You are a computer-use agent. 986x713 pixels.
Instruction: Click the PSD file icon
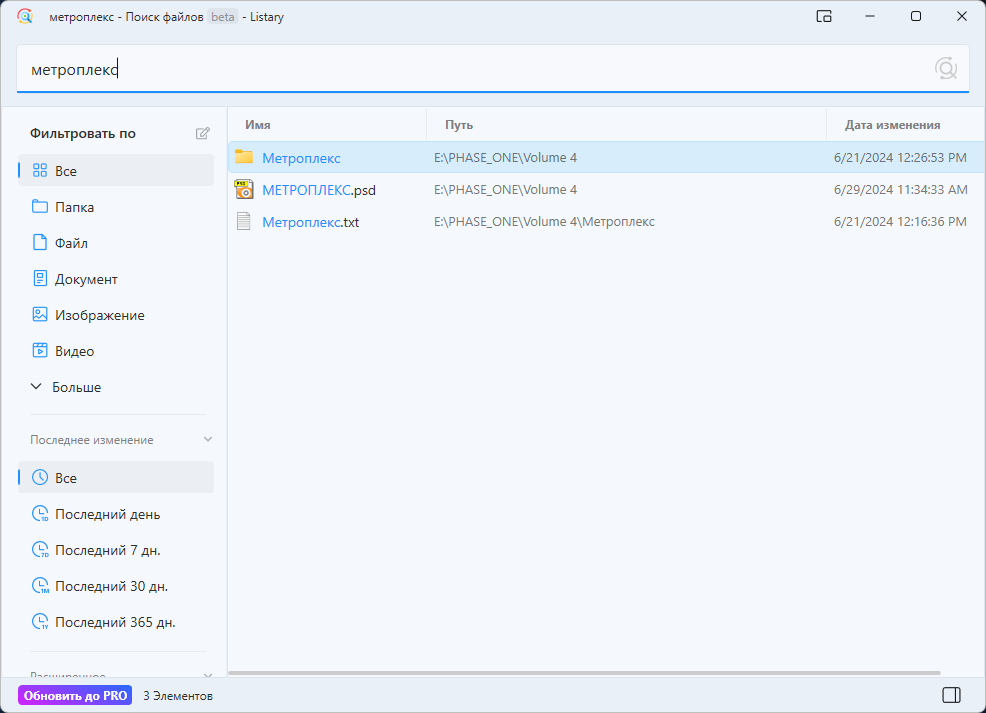click(x=243, y=189)
